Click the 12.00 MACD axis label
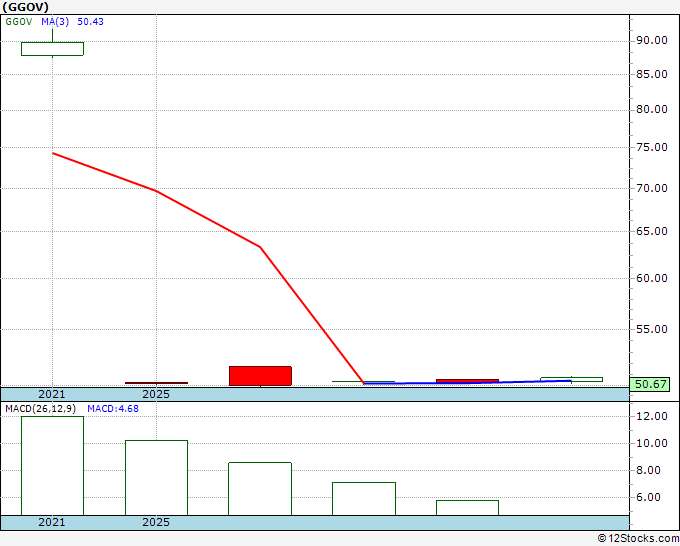This screenshot has height=546, width=680. pyautogui.click(x=652, y=416)
